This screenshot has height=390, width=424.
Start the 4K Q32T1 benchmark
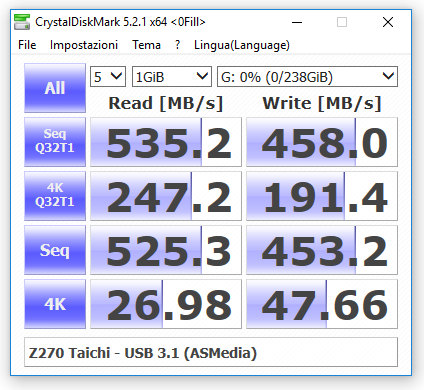55,196
